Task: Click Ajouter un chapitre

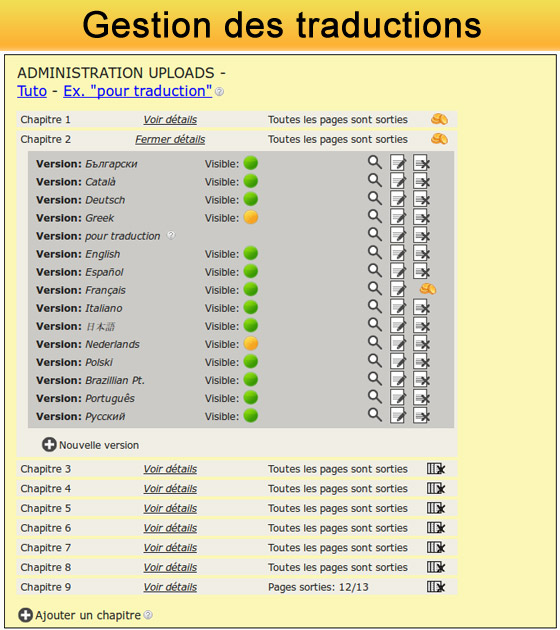Action: 80,615
